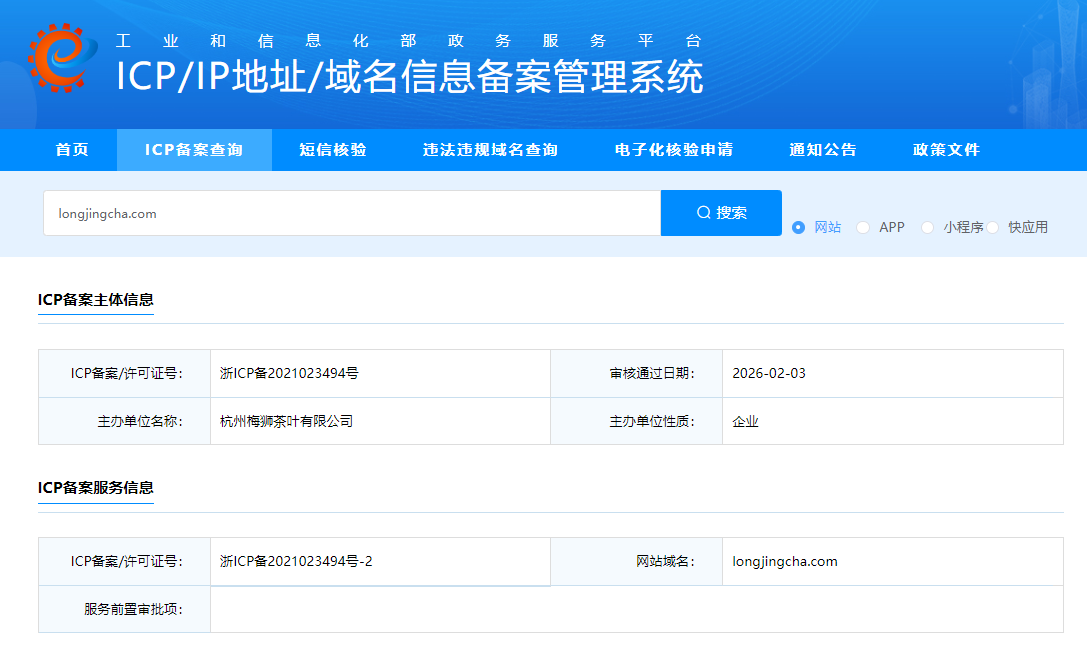Viewport: 1087px width, 649px height.
Task: Click the longjingcha.com search input field
Action: [x=351, y=213]
